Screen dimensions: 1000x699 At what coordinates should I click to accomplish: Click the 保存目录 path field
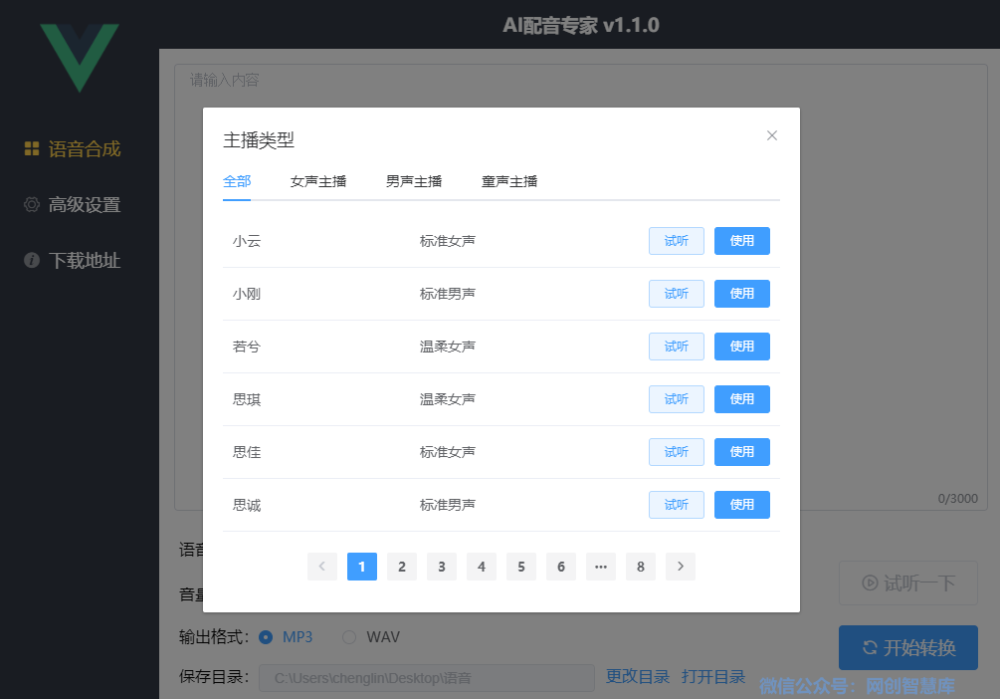427,678
